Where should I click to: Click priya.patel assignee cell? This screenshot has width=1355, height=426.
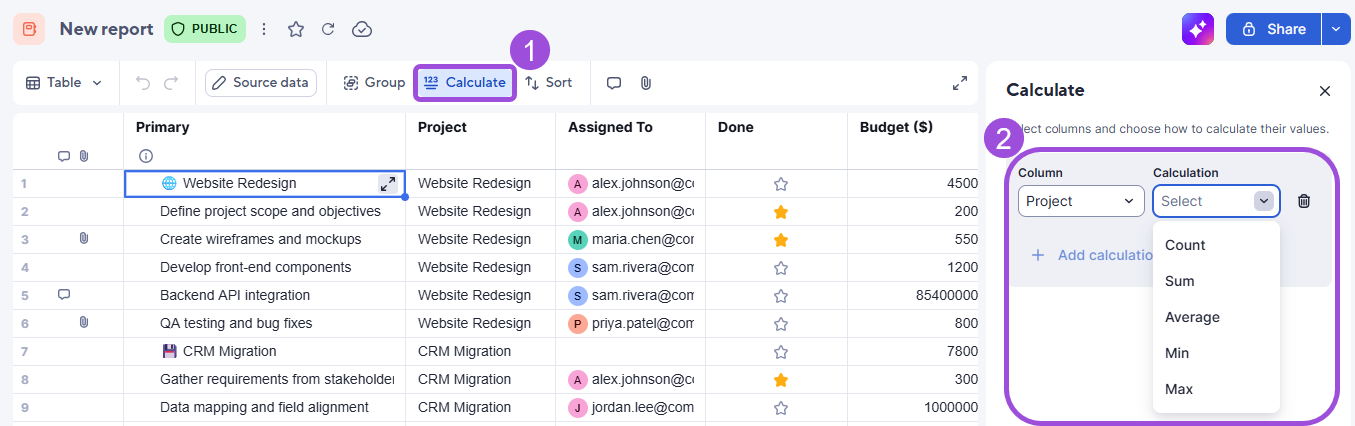630,324
